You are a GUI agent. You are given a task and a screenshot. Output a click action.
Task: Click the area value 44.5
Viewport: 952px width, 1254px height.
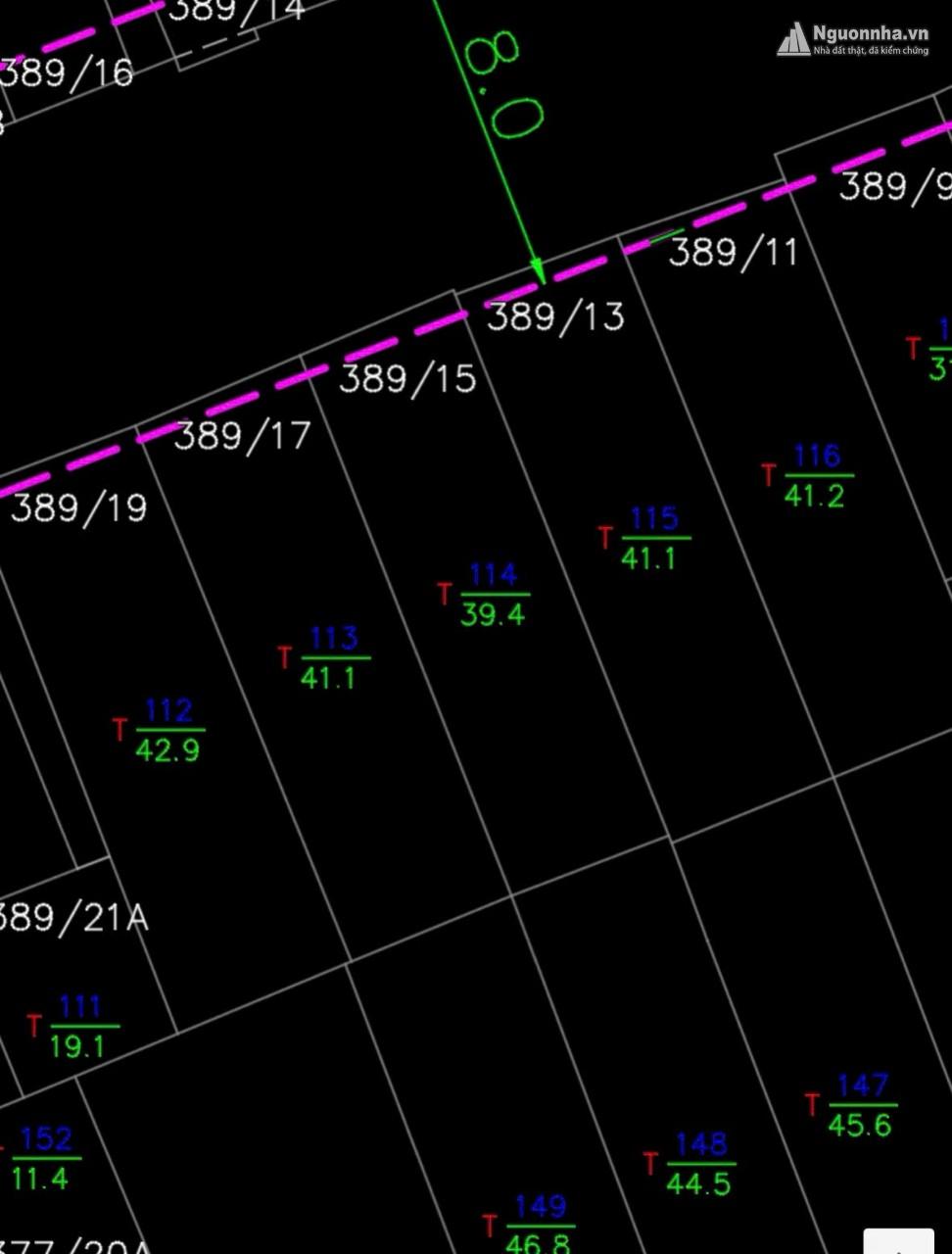point(698,1183)
